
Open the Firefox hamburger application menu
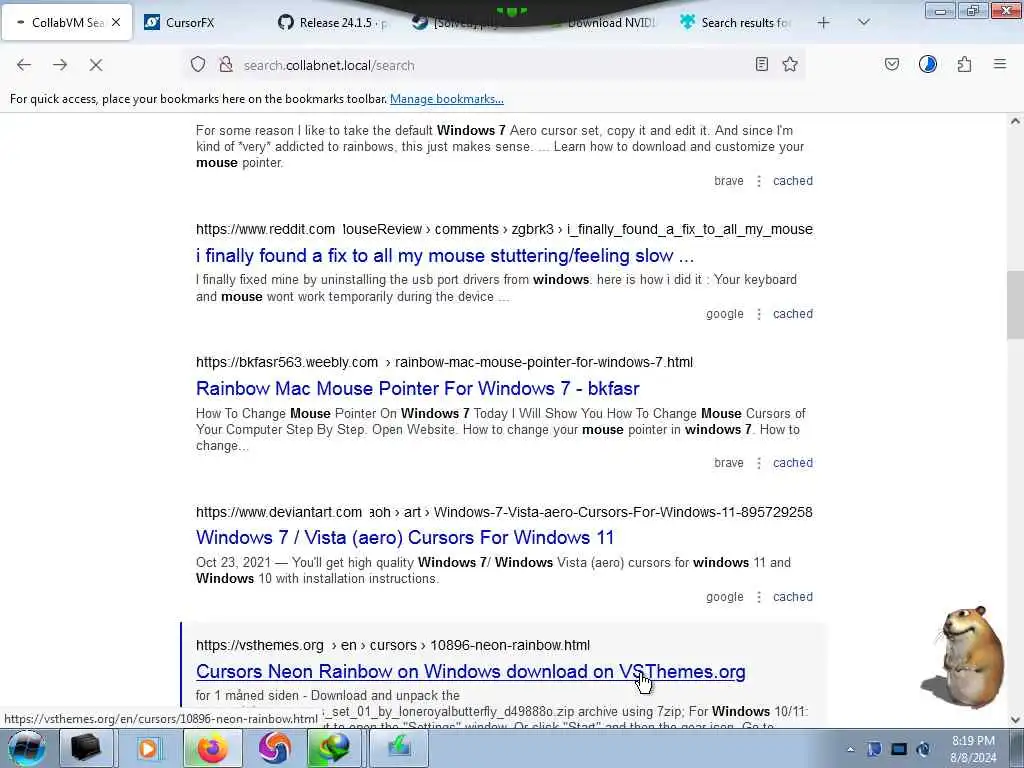pyautogui.click(x=1000, y=64)
